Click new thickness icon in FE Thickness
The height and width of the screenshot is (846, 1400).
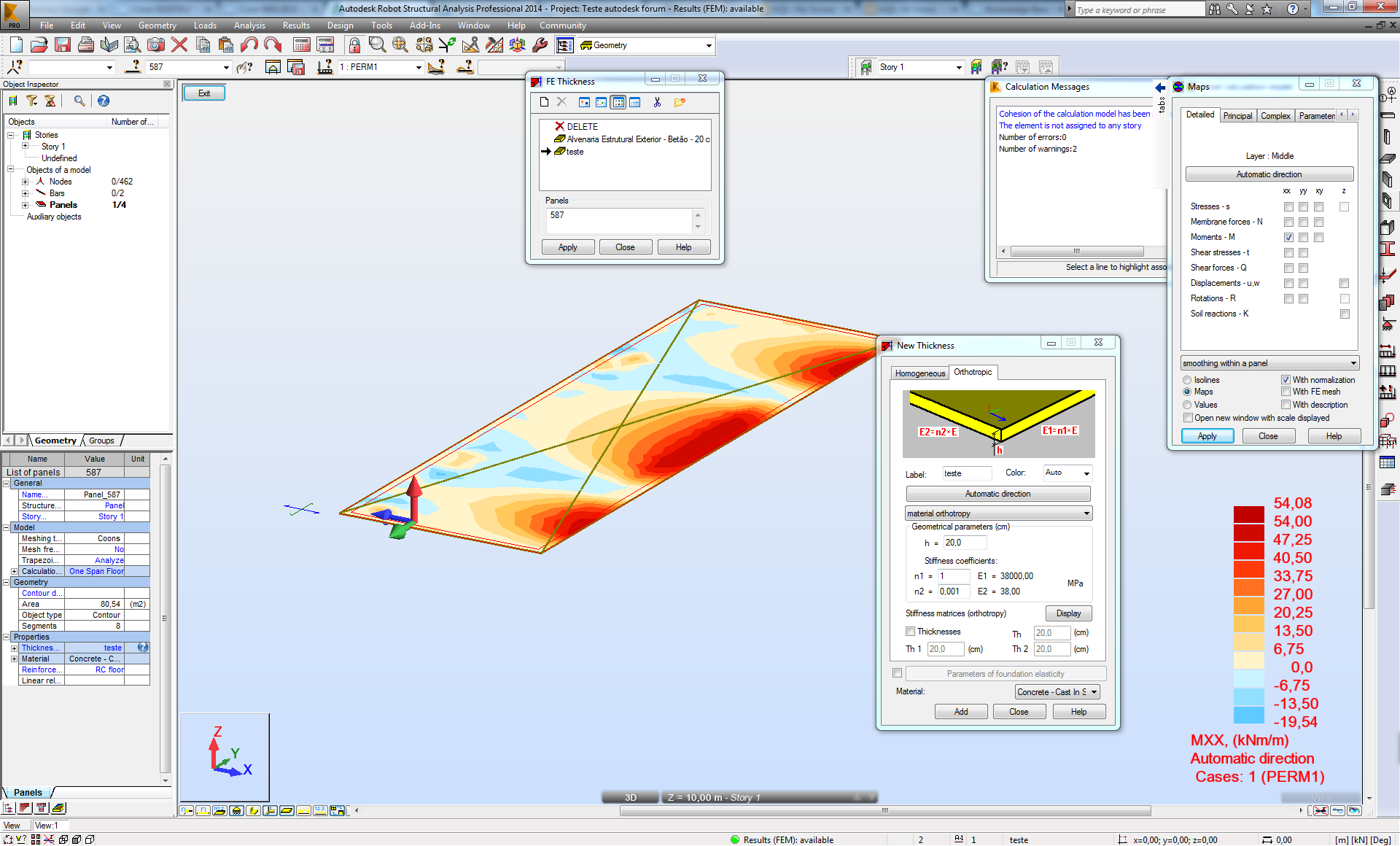(544, 102)
